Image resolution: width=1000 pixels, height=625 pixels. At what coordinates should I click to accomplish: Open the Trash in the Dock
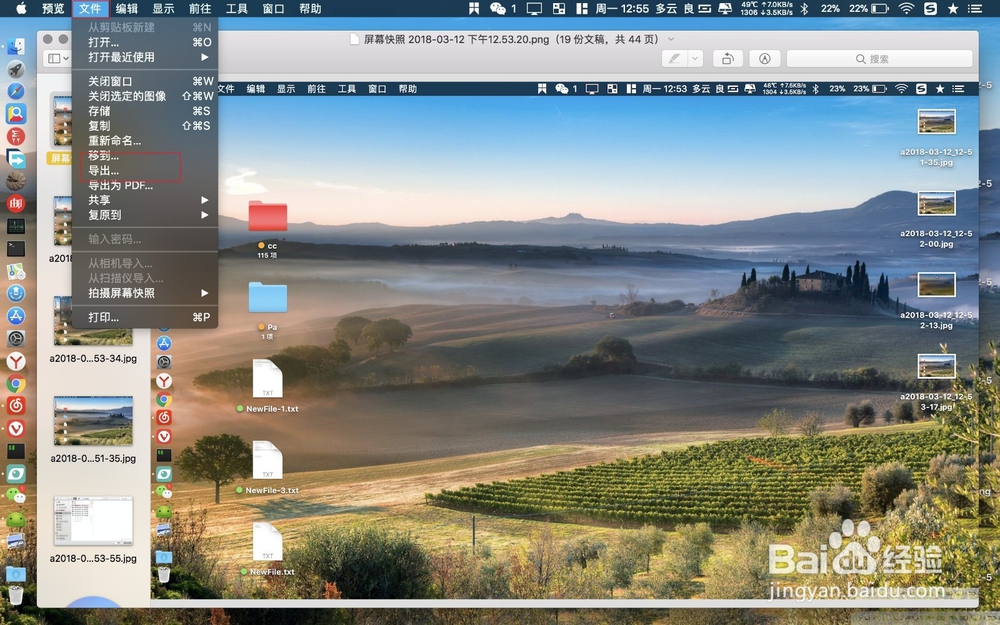[16, 595]
